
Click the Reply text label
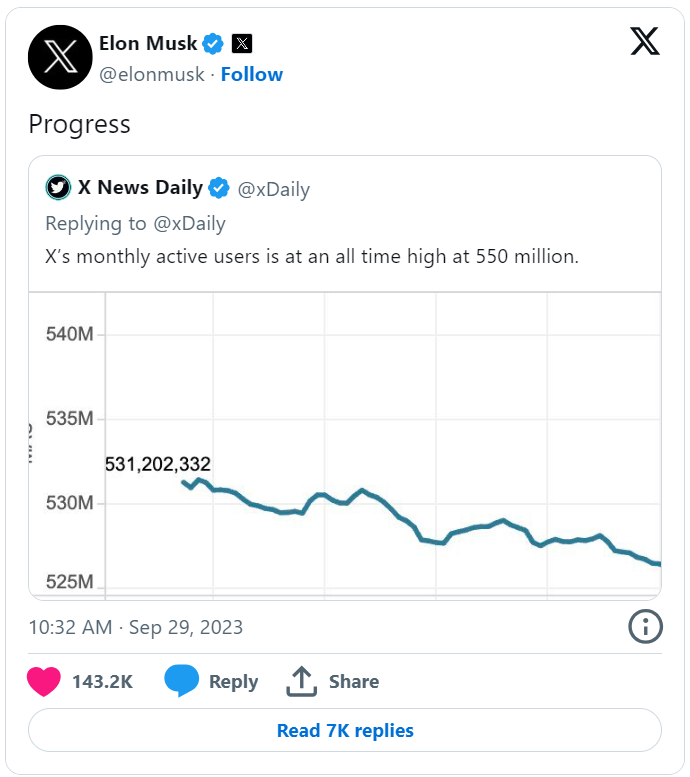tap(233, 682)
